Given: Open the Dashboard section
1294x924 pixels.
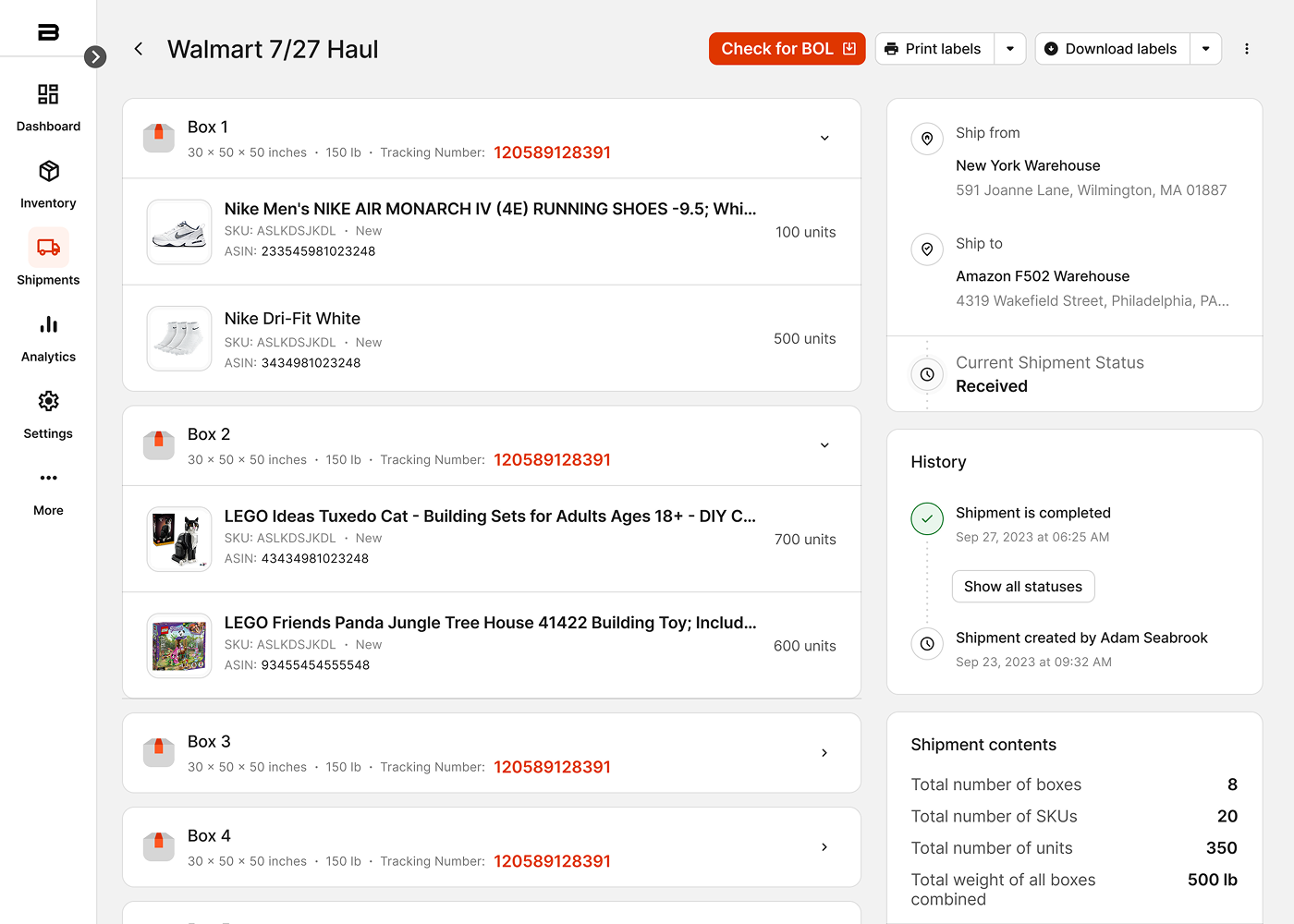Looking at the screenshot, I should (x=48, y=107).
